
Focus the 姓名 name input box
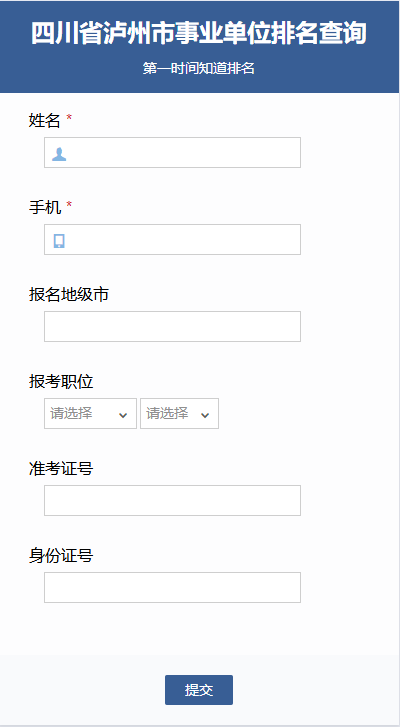point(172,153)
